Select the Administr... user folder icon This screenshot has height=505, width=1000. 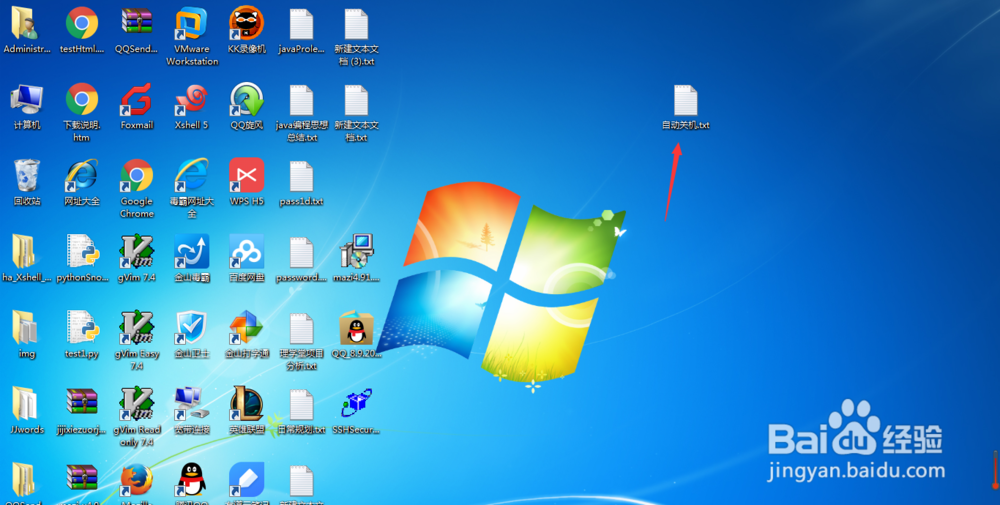click(27, 31)
